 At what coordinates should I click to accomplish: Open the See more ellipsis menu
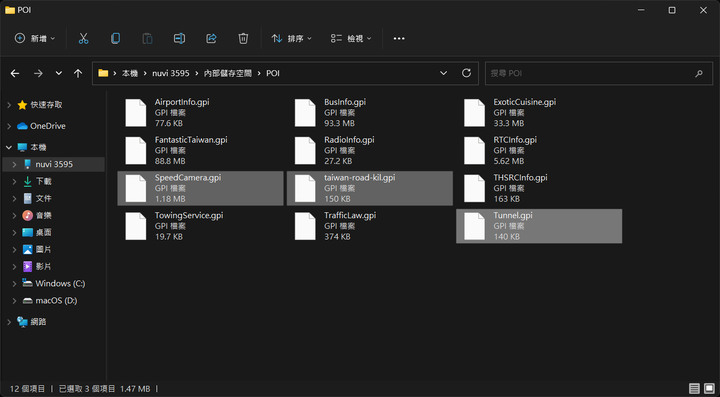pos(399,39)
